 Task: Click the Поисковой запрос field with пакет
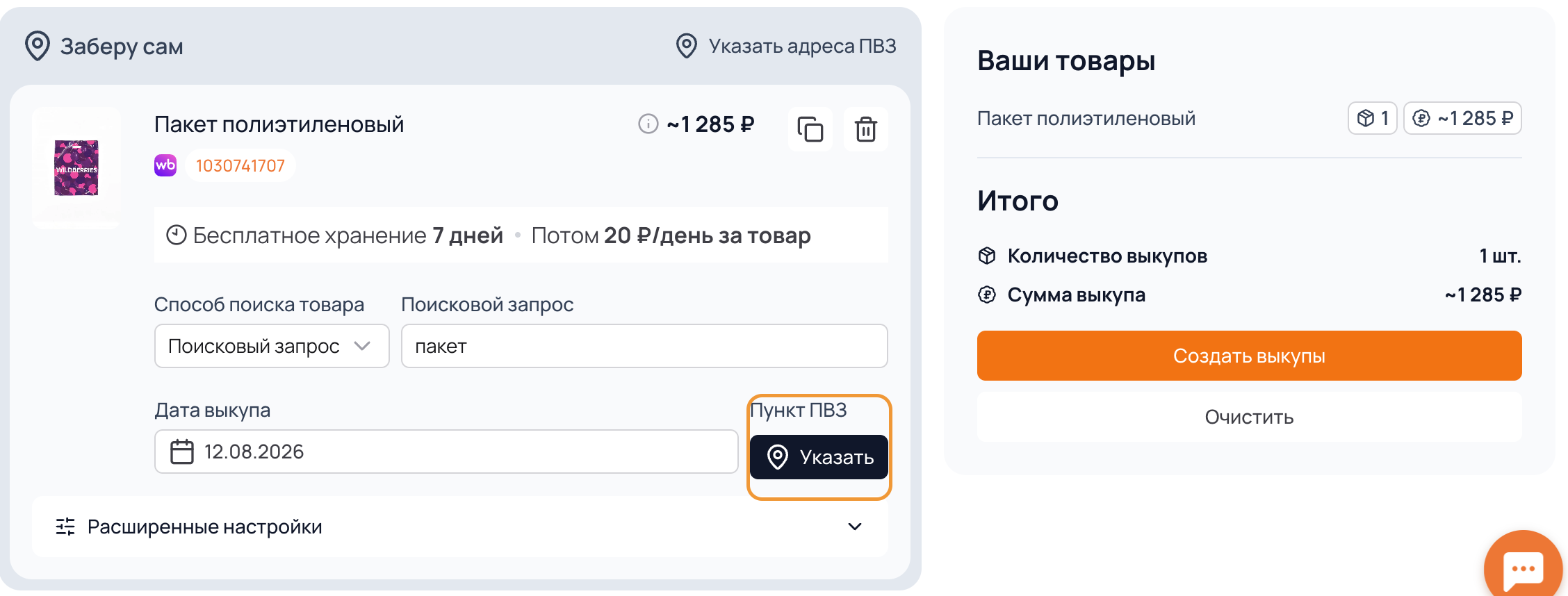[644, 346]
